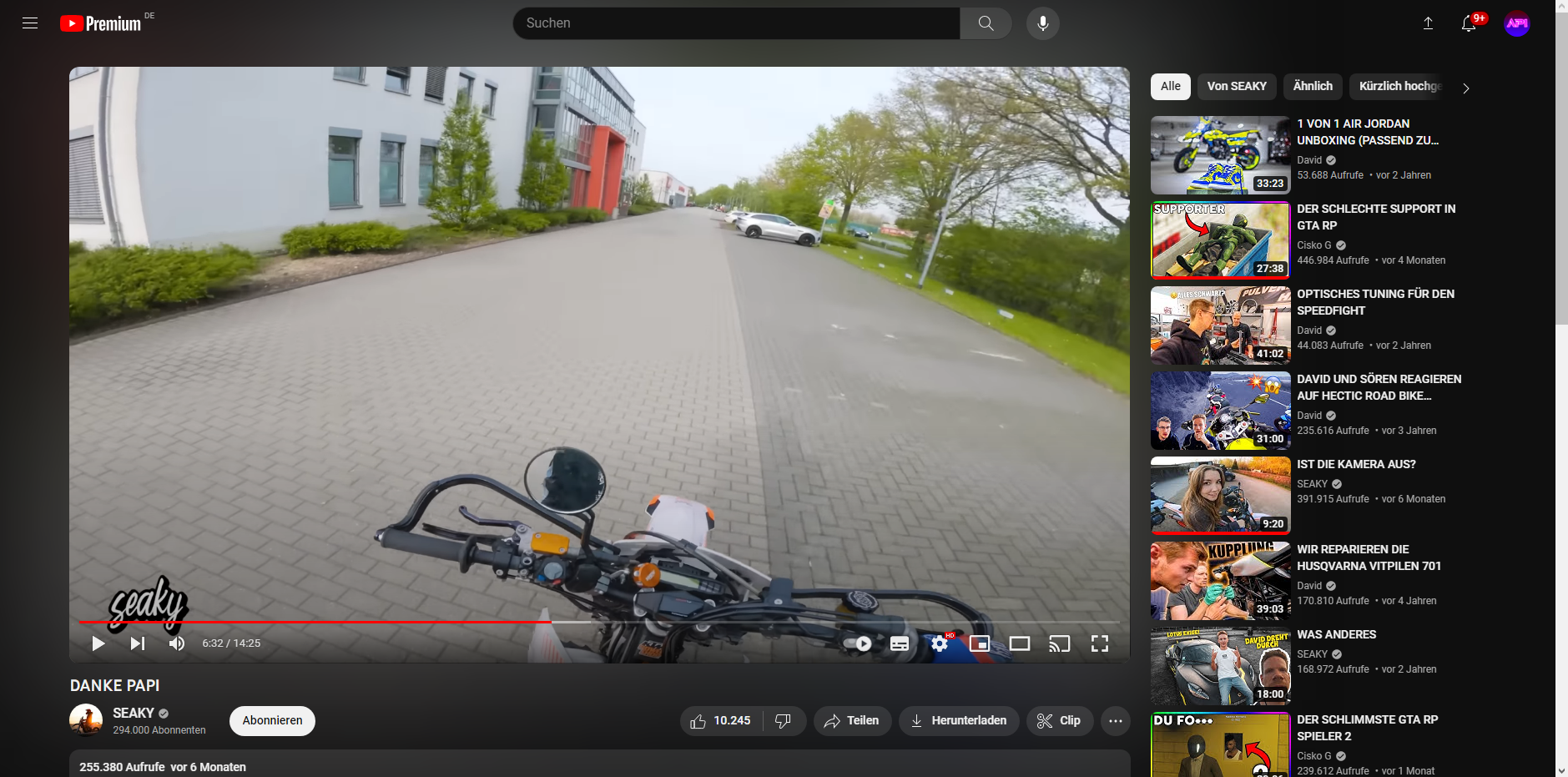Click the upload video icon
The image size is (1568, 777).
(x=1428, y=23)
